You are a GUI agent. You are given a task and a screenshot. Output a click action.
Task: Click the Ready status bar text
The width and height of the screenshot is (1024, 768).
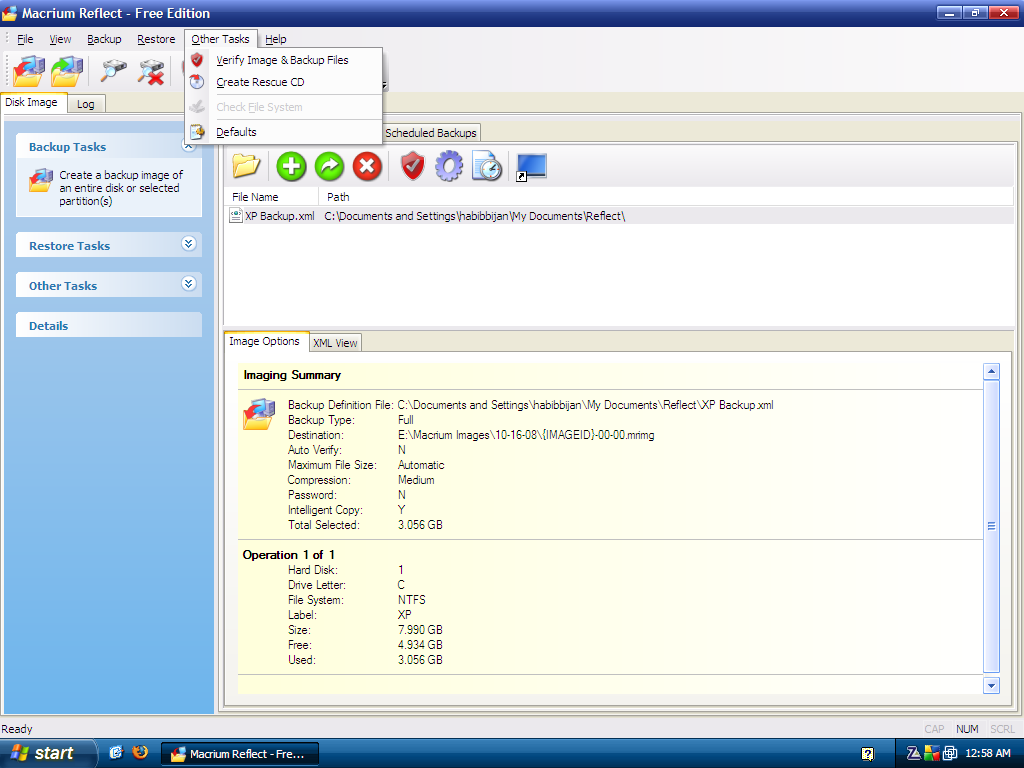click(x=17, y=729)
